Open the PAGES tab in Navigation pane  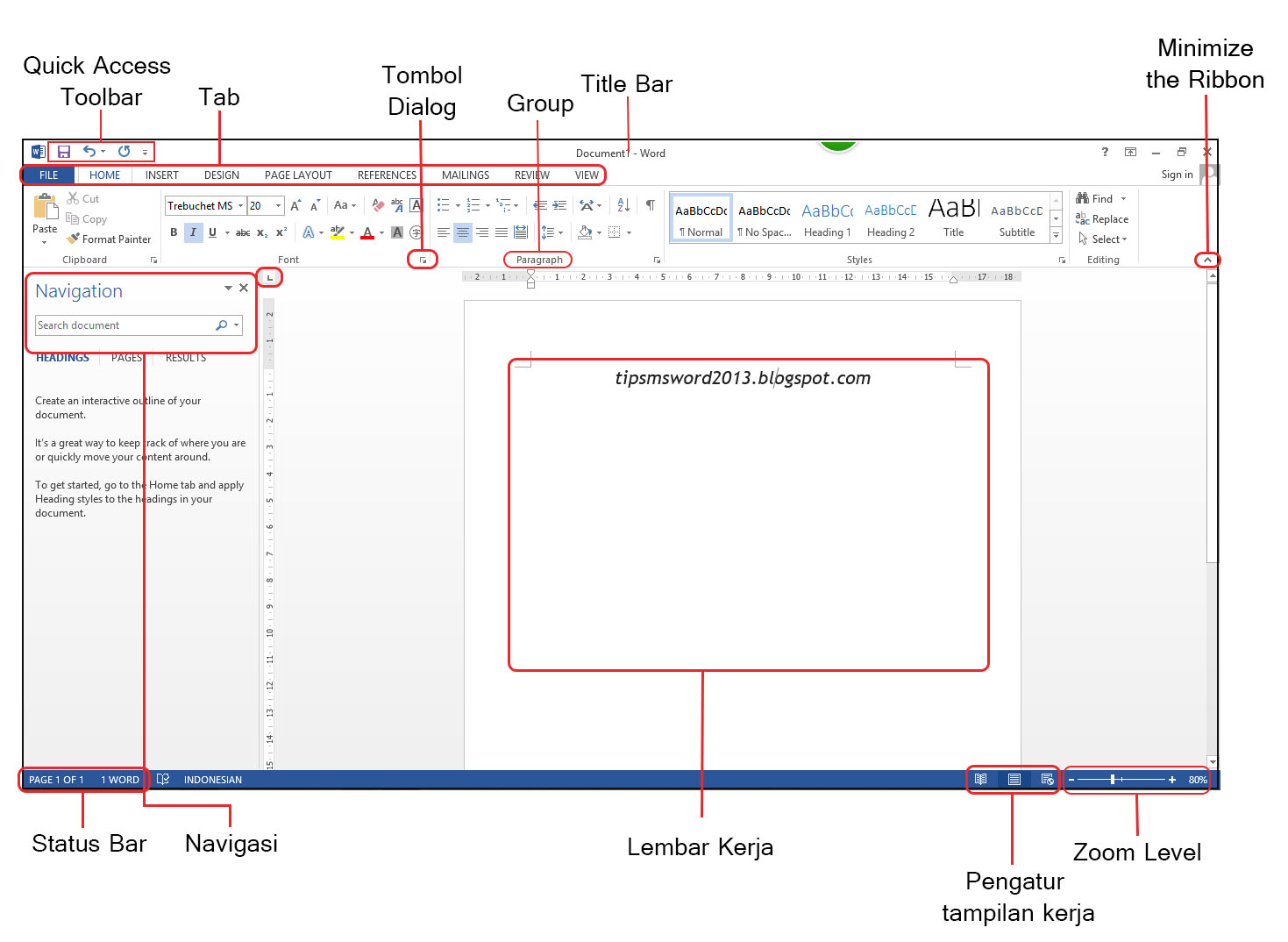pos(127,358)
